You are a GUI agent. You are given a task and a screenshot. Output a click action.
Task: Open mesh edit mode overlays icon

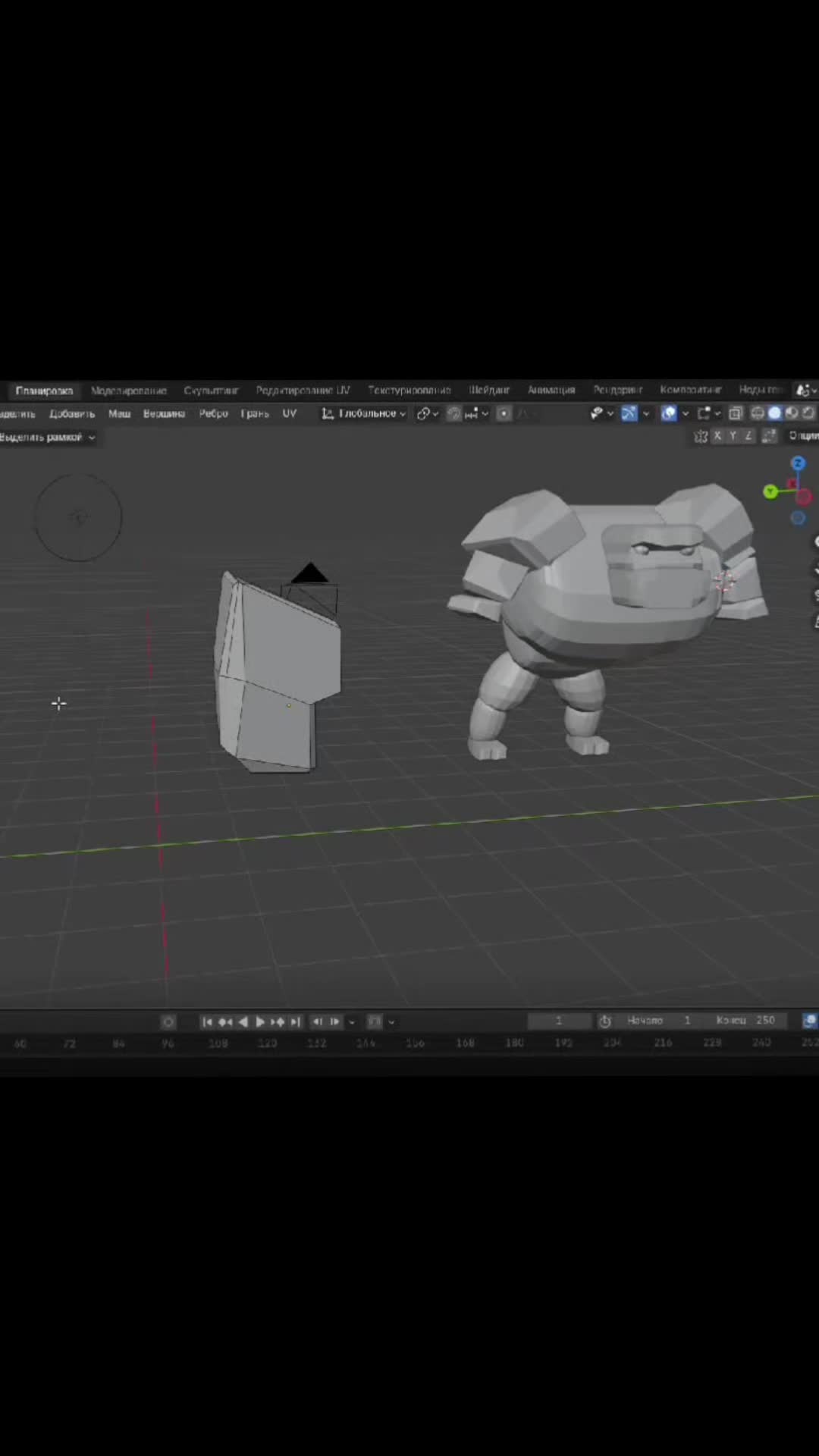pyautogui.click(x=704, y=413)
